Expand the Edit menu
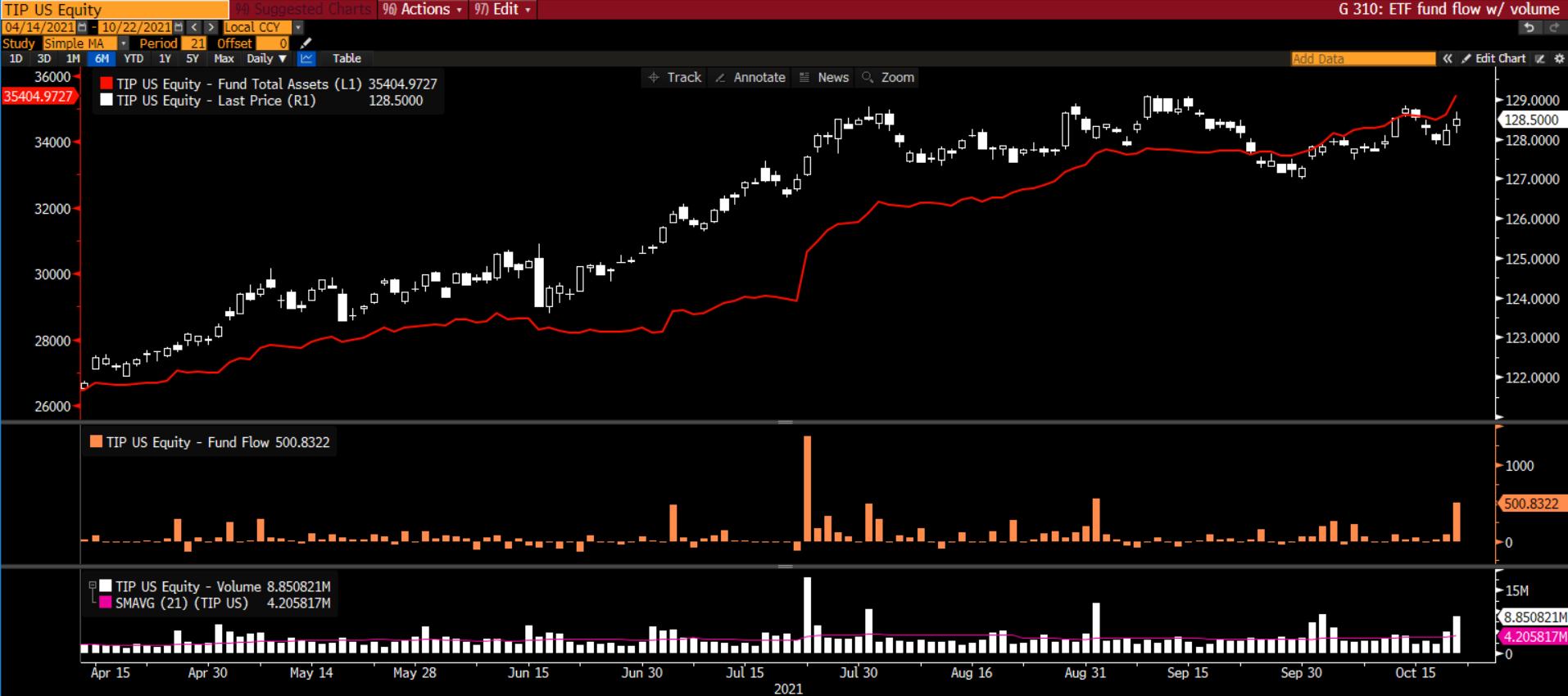Screen dimensions: 1568x696 coord(502,9)
